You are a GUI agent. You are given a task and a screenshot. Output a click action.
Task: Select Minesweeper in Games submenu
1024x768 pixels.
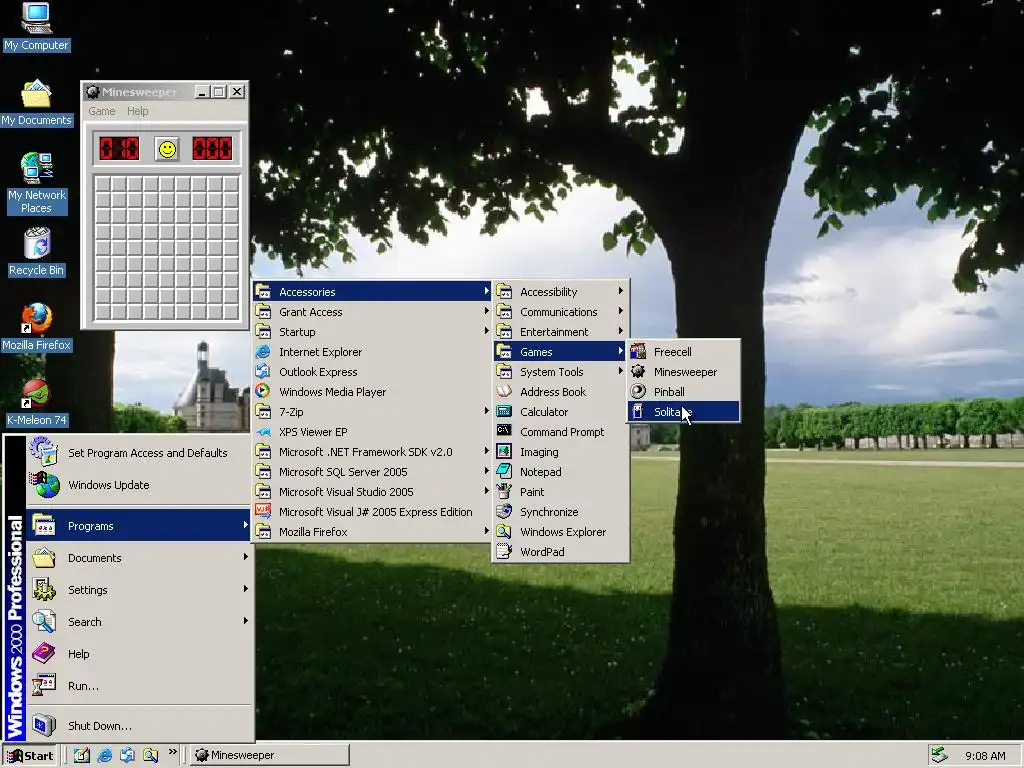pyautogui.click(x=683, y=372)
